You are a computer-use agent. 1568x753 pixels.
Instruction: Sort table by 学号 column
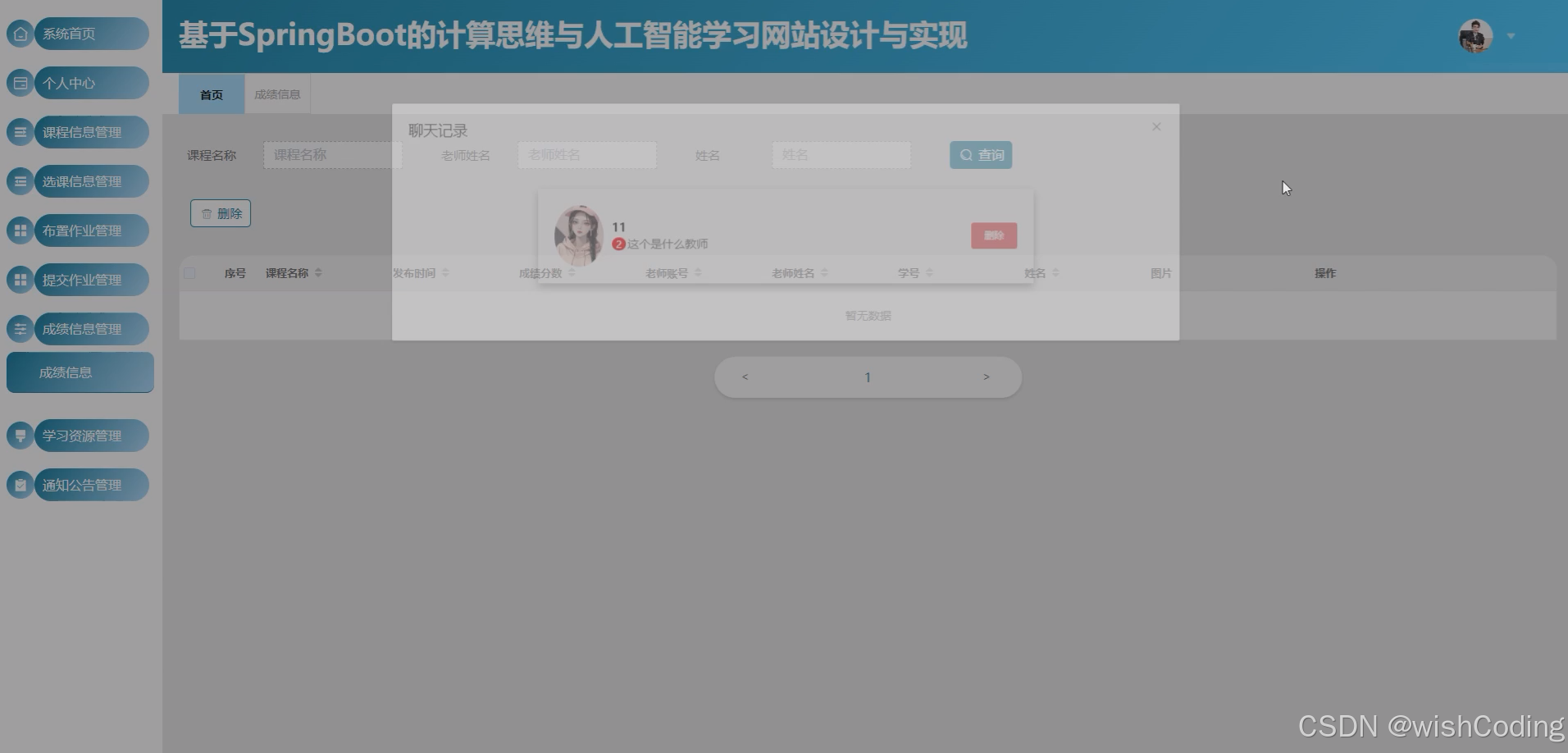929,273
